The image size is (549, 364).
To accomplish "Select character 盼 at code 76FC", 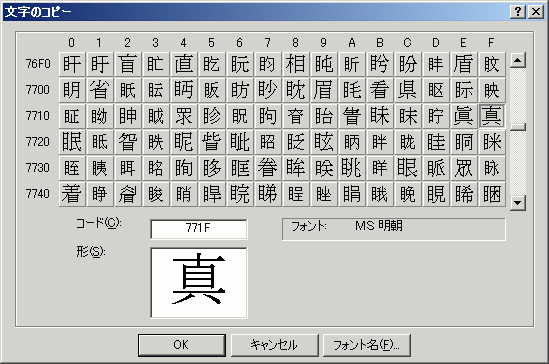I will 408,64.
